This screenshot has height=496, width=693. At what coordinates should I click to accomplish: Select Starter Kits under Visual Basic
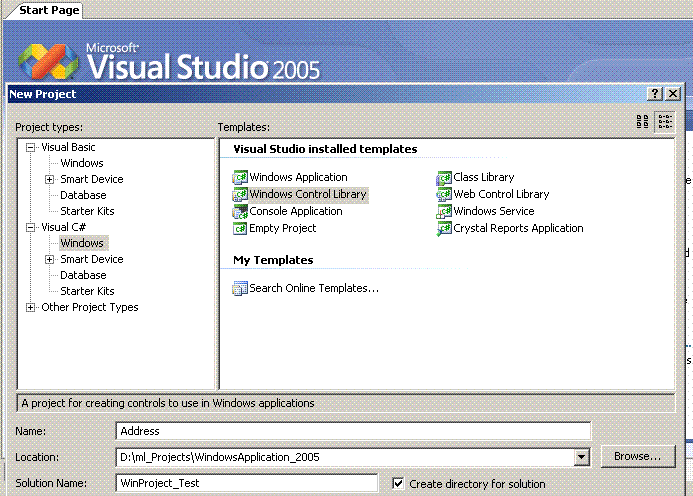[x=87, y=211]
